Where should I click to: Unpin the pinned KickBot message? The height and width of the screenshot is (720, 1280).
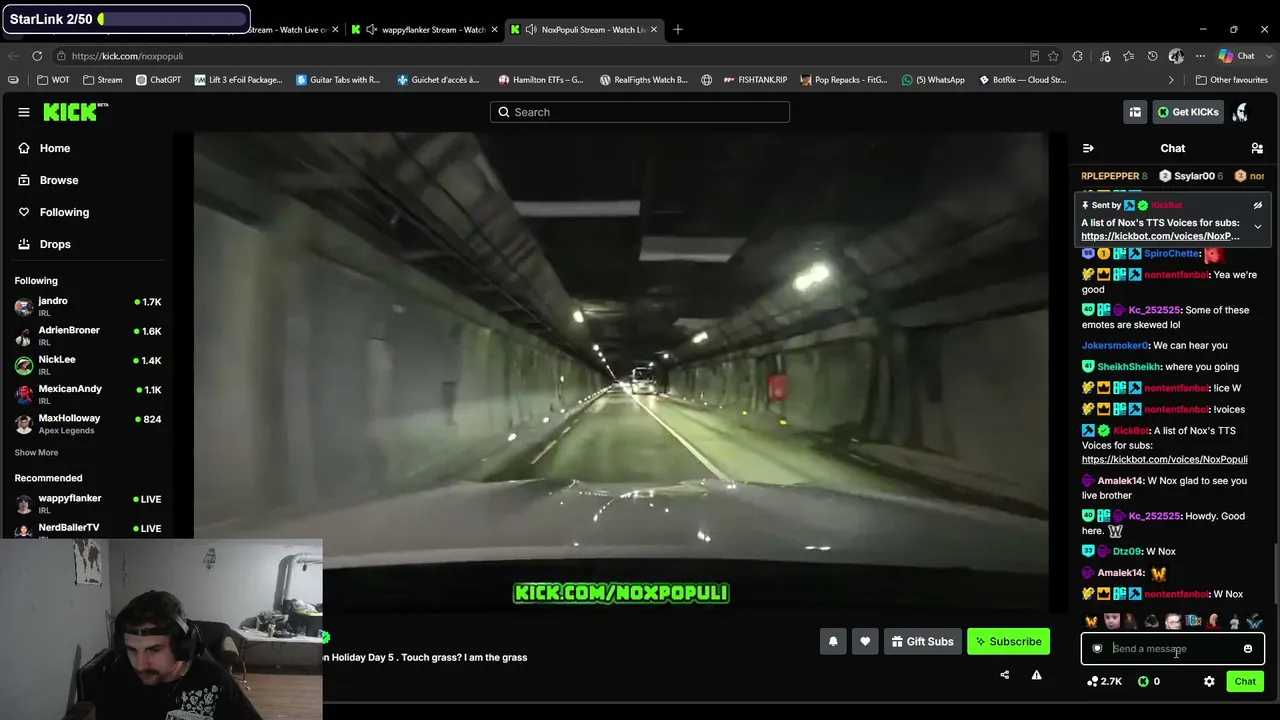(1258, 205)
